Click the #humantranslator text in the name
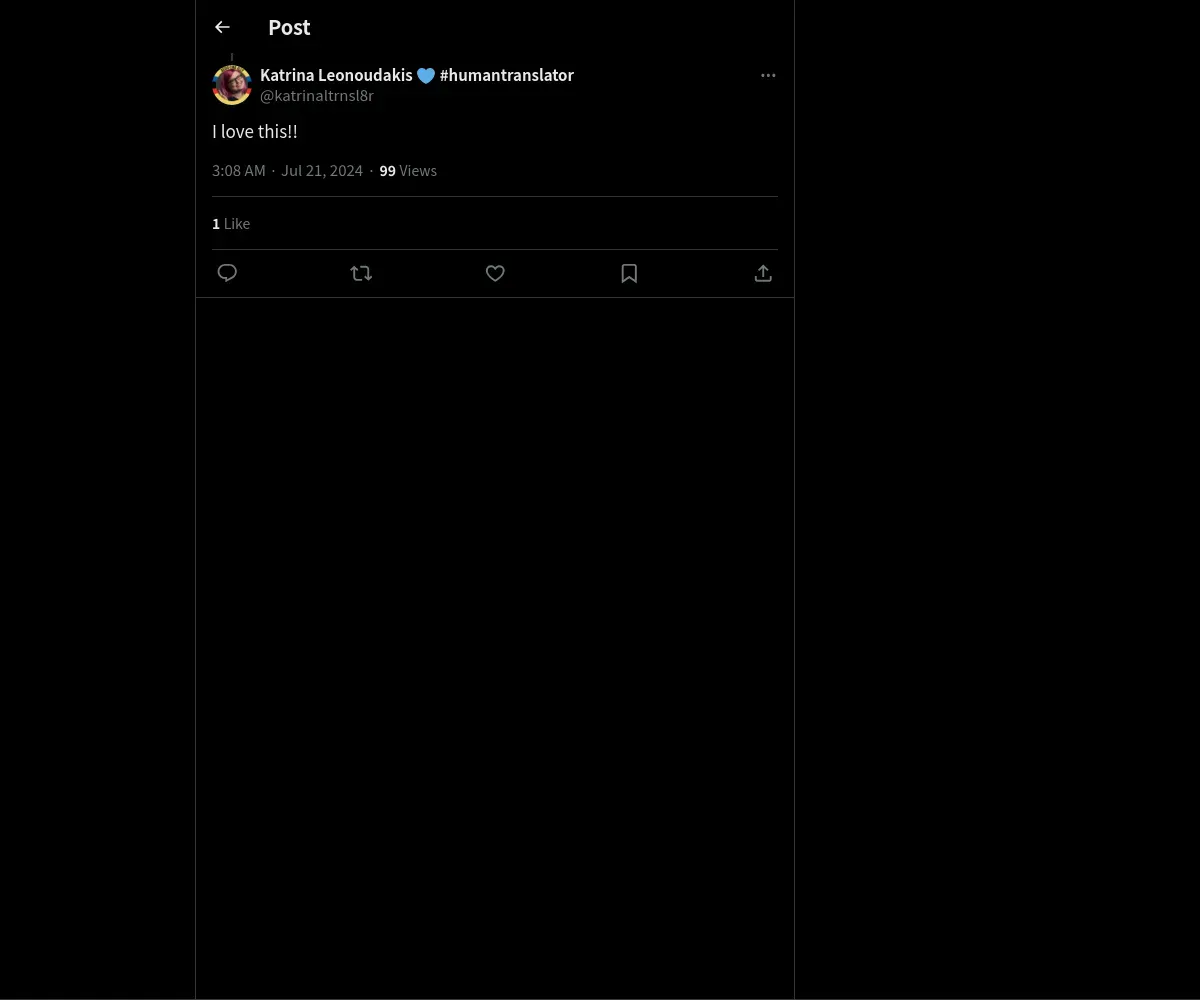The image size is (1200, 1000). click(507, 75)
